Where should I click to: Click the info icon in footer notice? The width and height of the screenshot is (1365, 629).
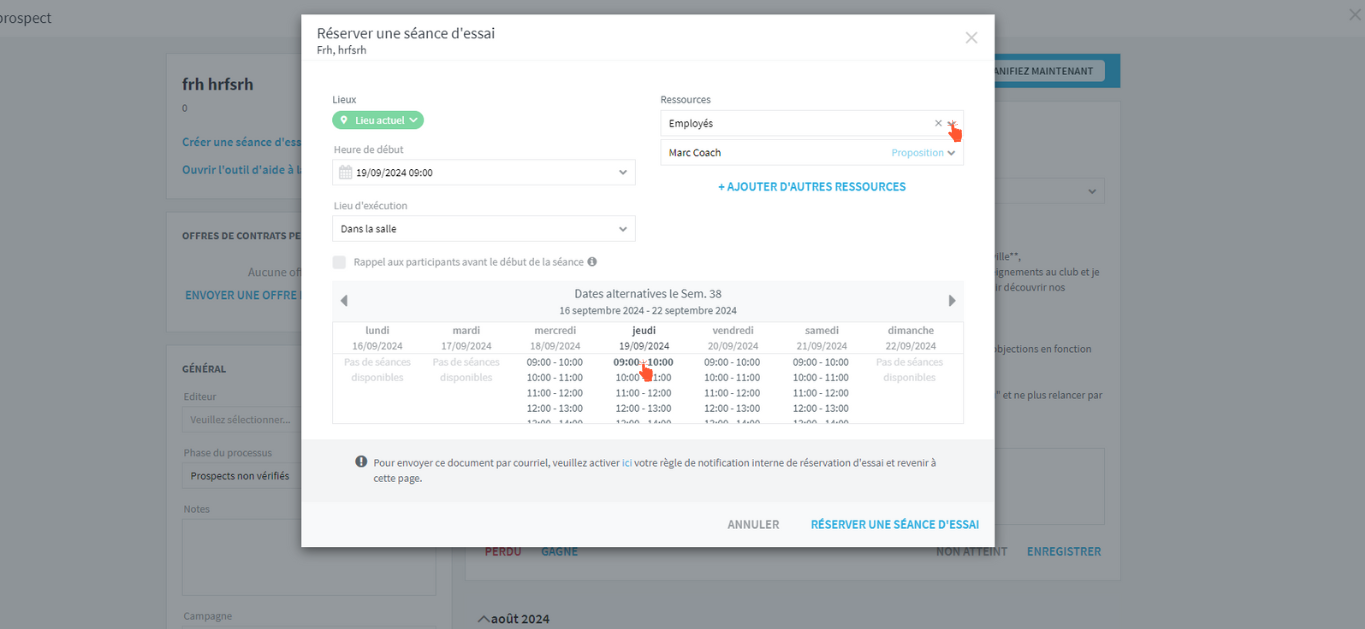coord(361,462)
